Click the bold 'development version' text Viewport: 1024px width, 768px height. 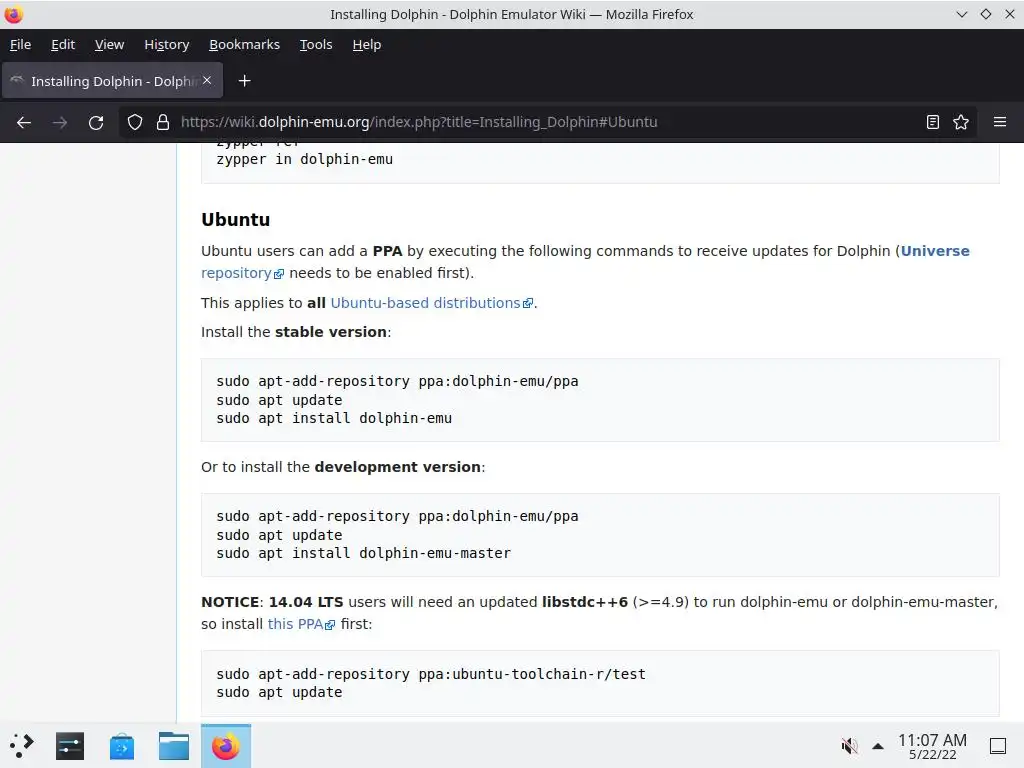pyautogui.click(x=397, y=467)
